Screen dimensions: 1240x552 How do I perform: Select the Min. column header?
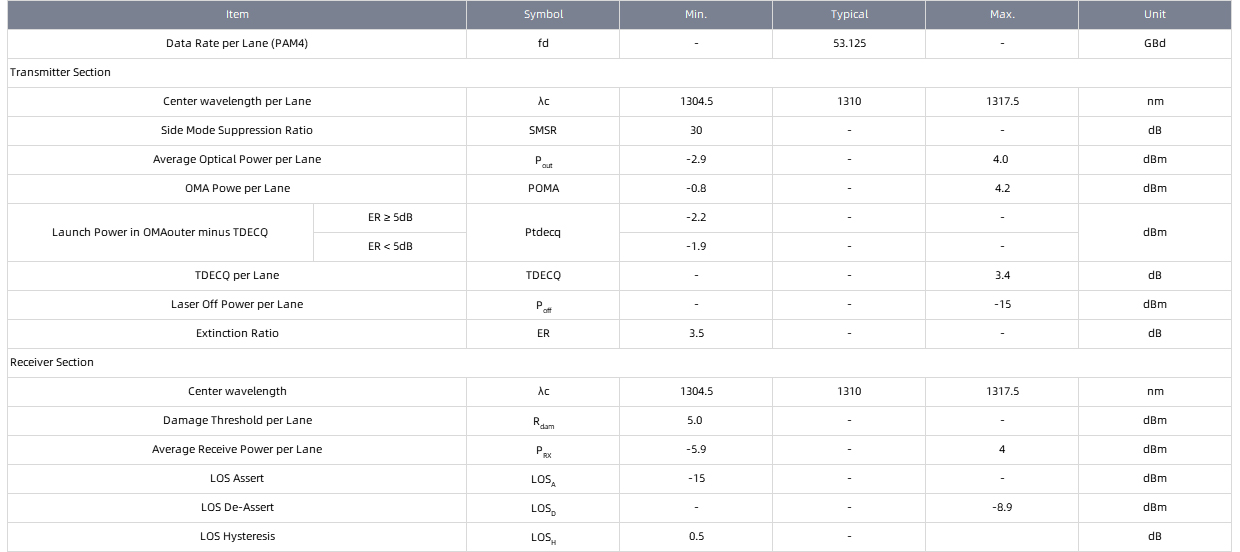696,14
